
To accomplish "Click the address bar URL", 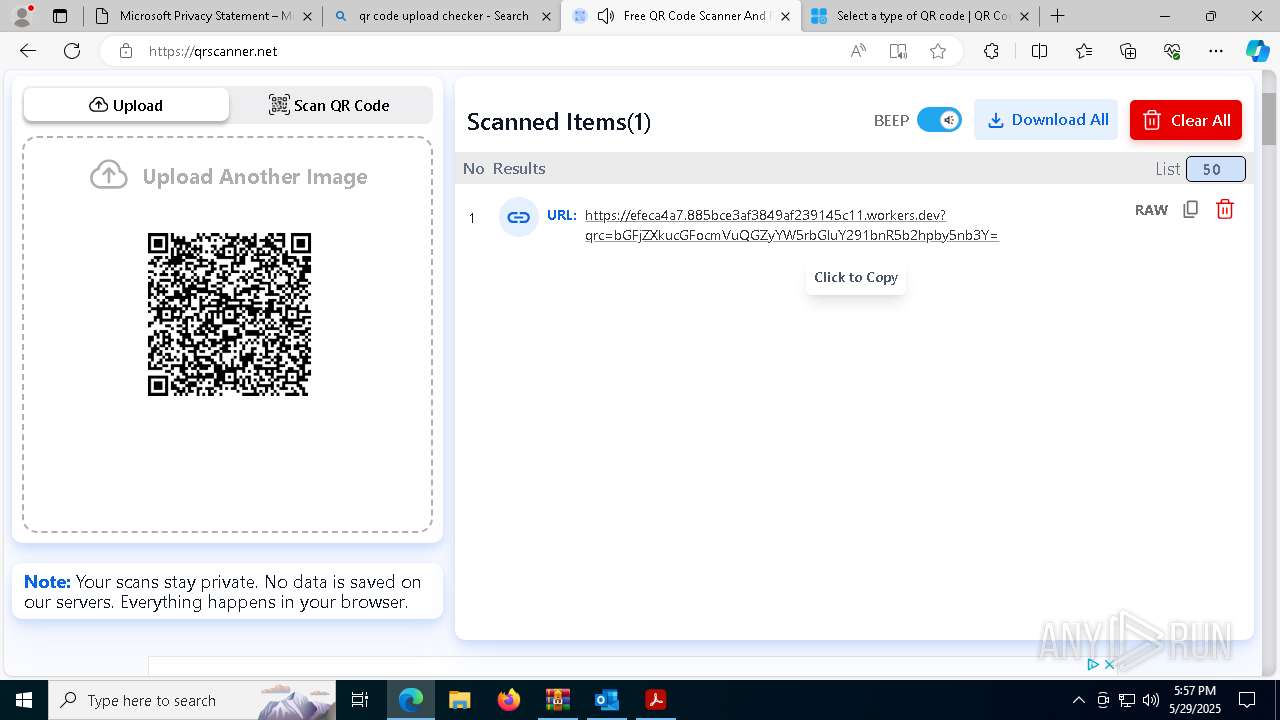I will click(213, 51).
